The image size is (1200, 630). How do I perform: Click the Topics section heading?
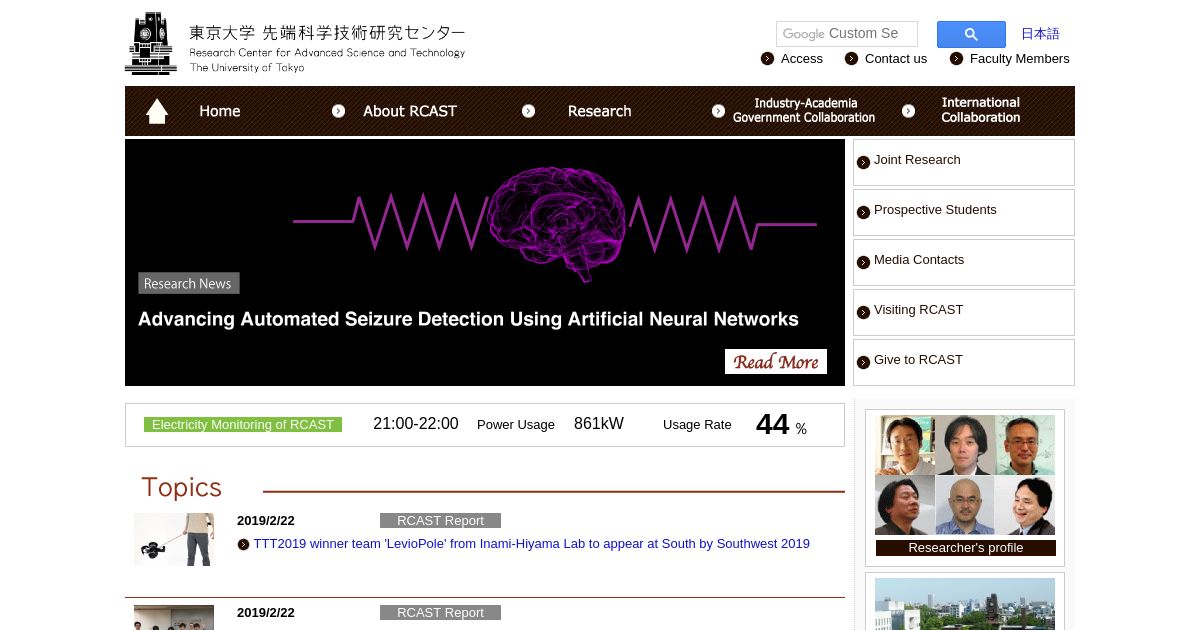pos(181,487)
